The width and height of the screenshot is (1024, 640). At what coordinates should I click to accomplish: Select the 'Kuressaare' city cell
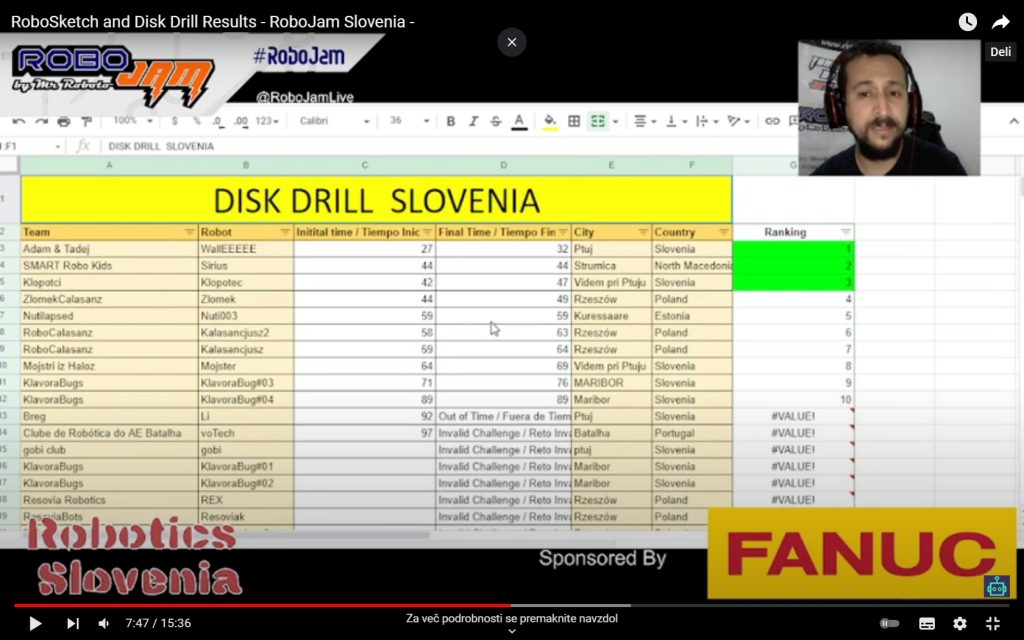(611, 316)
